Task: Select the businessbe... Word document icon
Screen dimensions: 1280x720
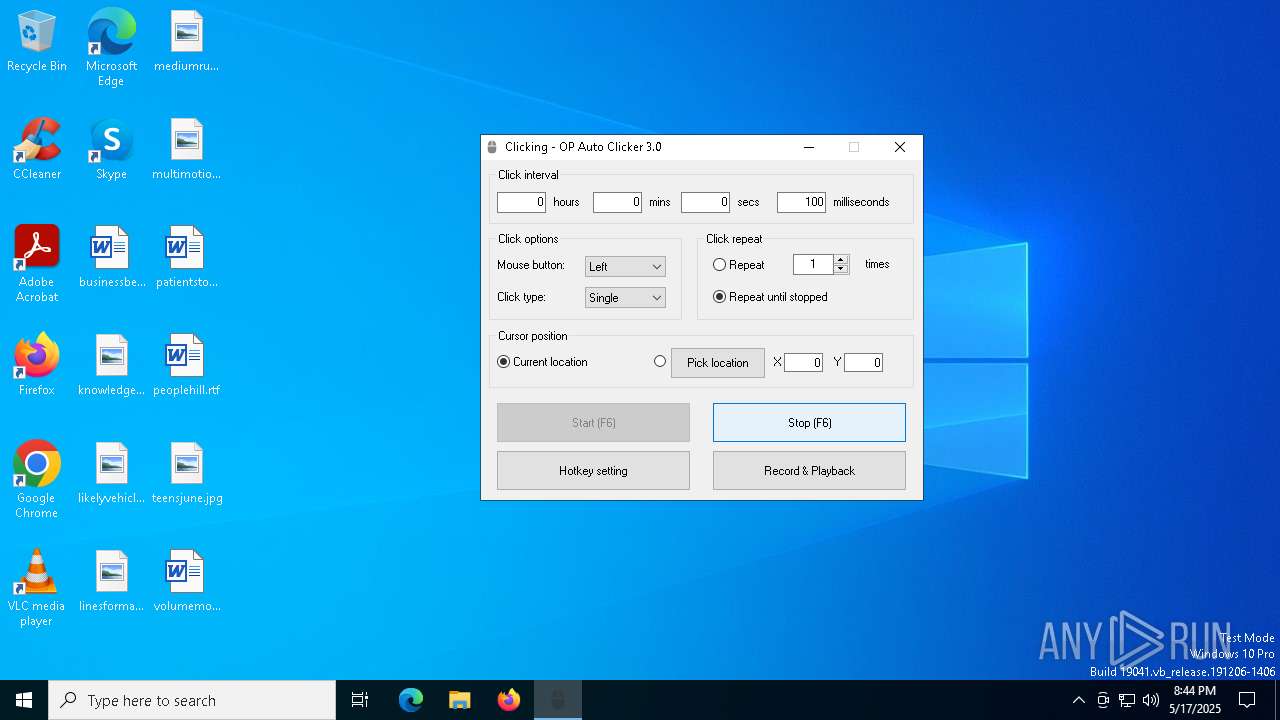Action: (112, 258)
